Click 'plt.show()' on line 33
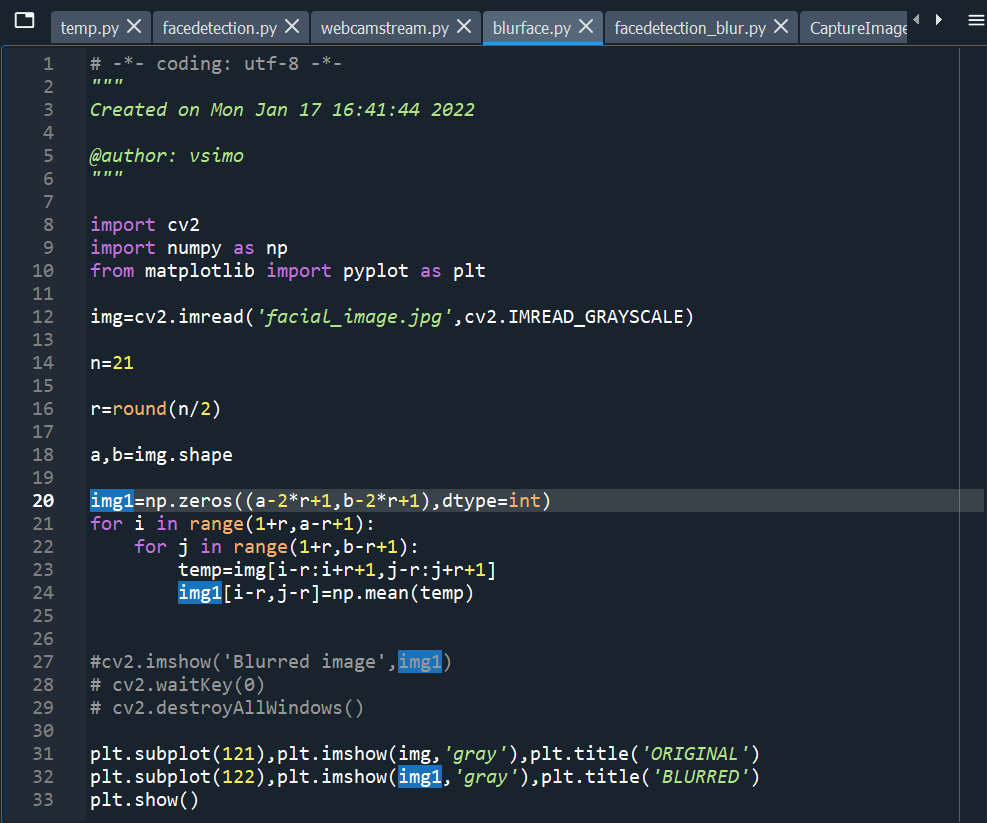 click(145, 800)
